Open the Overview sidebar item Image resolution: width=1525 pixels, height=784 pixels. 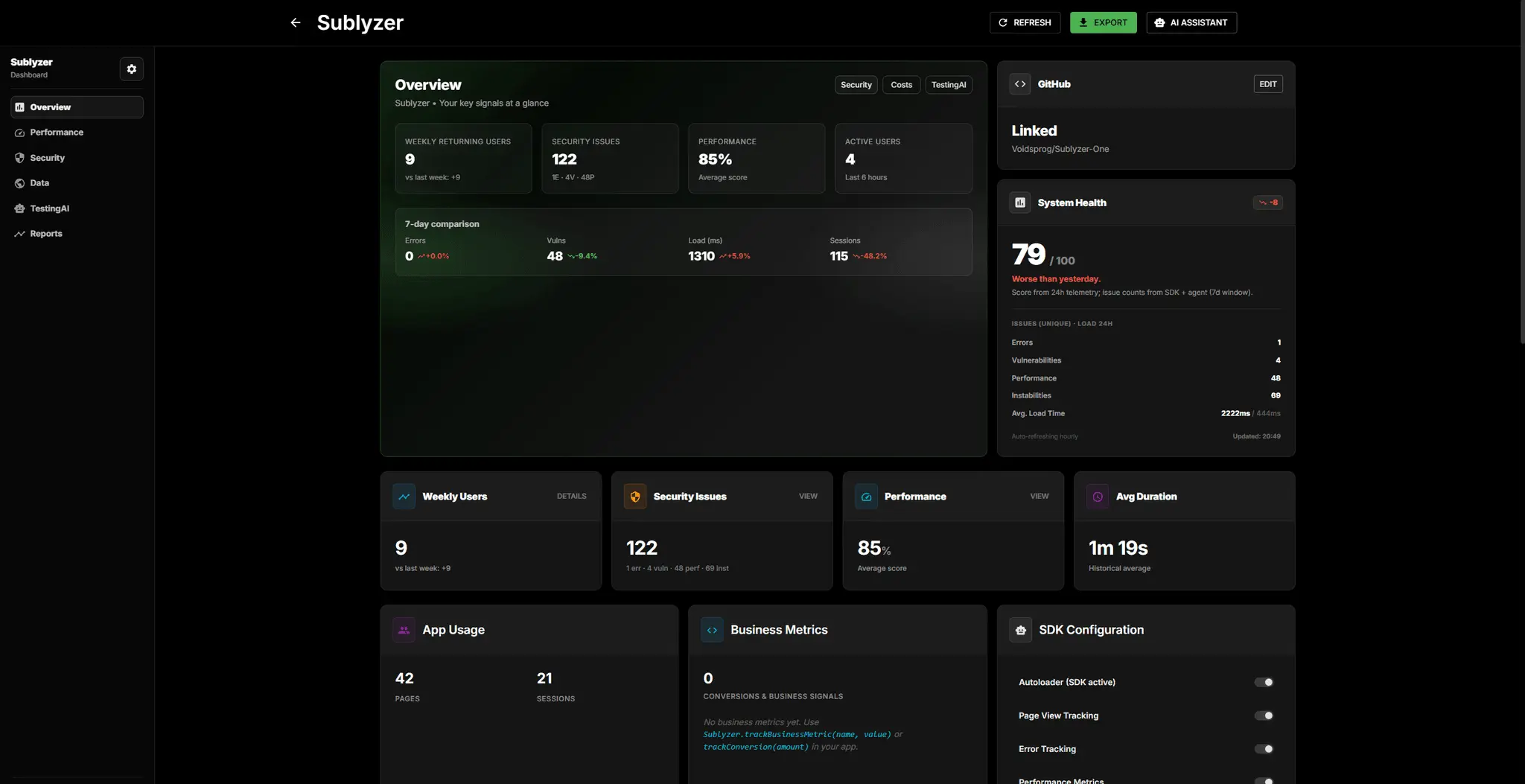[77, 107]
